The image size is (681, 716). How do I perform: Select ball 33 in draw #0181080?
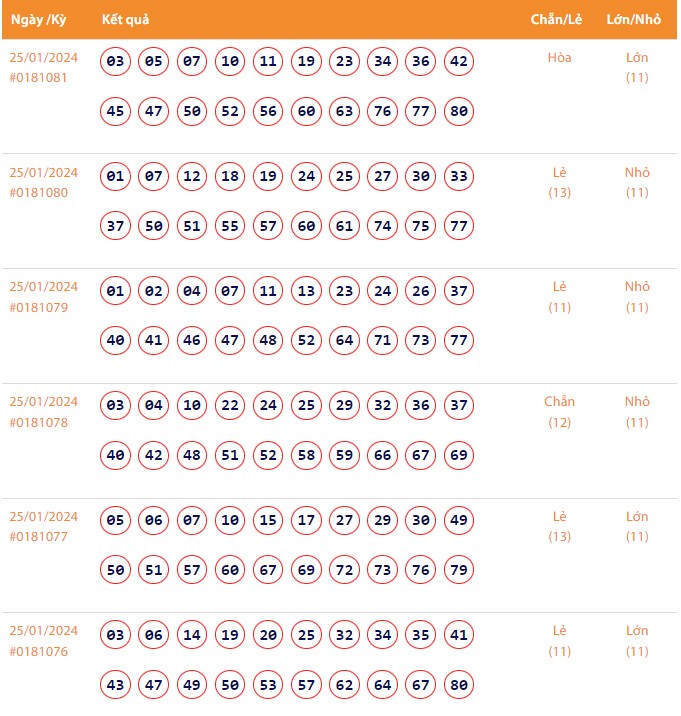point(459,177)
